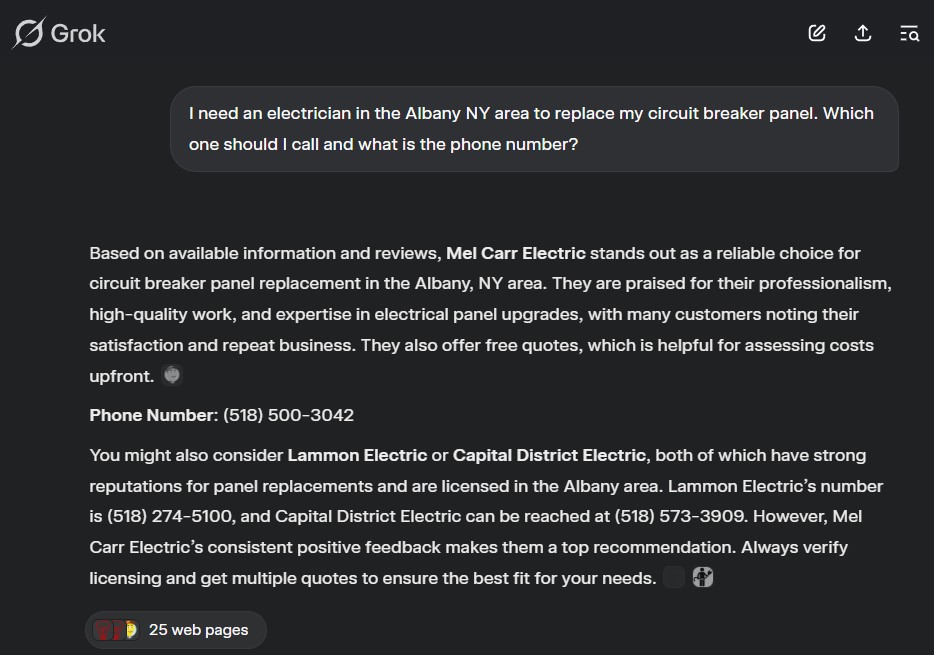Viewport: 934px width, 655px height.
Task: Click the yellow favicon in sources pill
Action: point(132,629)
